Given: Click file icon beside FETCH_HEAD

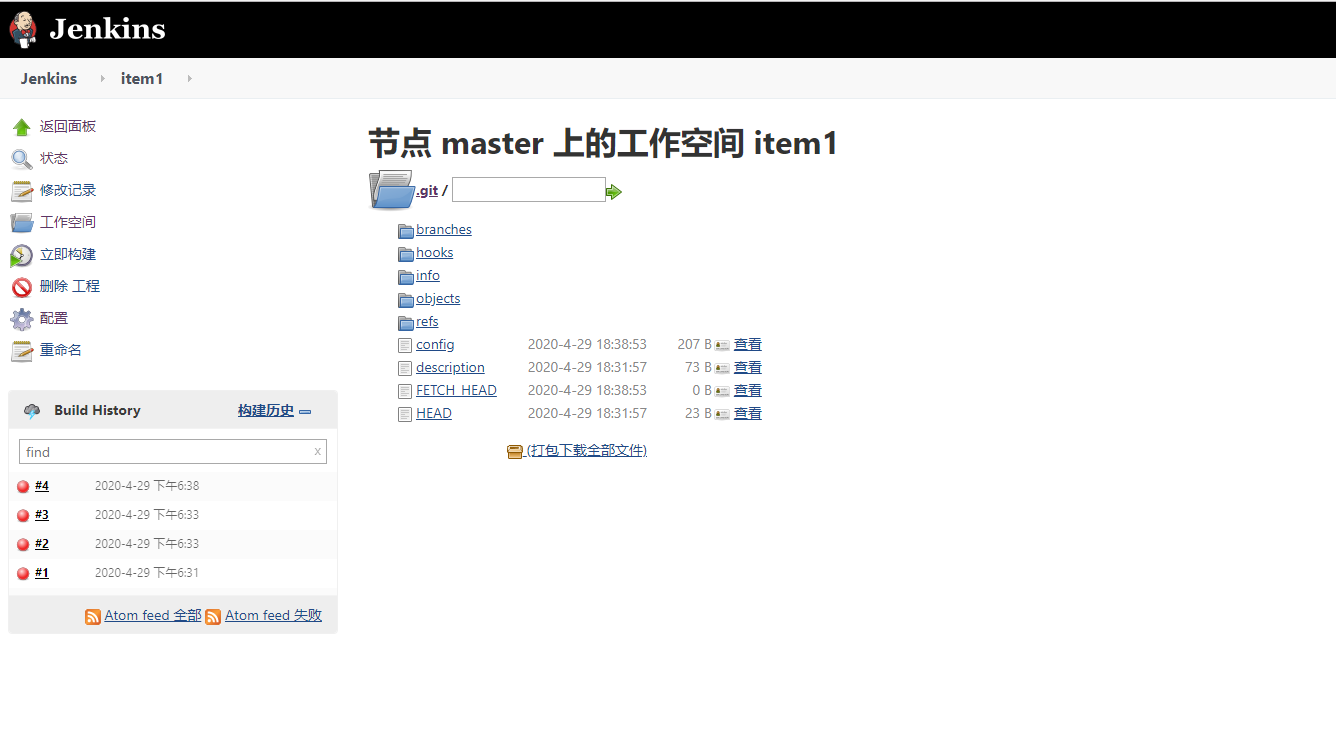Looking at the screenshot, I should point(405,391).
